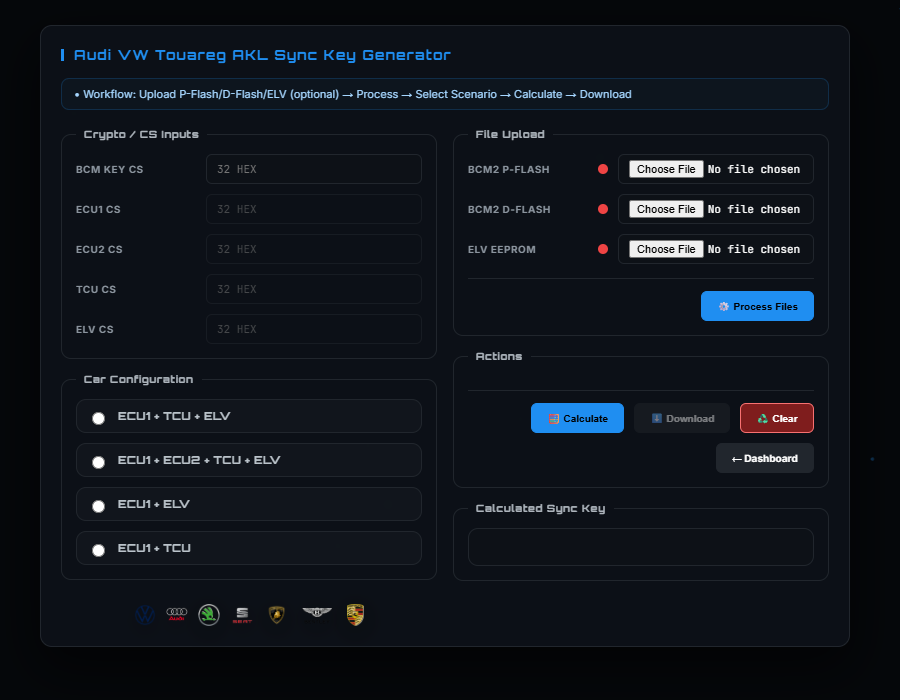Image resolution: width=900 pixels, height=700 pixels.
Task: Click the BCM KEY CS hex input field
Action: [313, 169]
